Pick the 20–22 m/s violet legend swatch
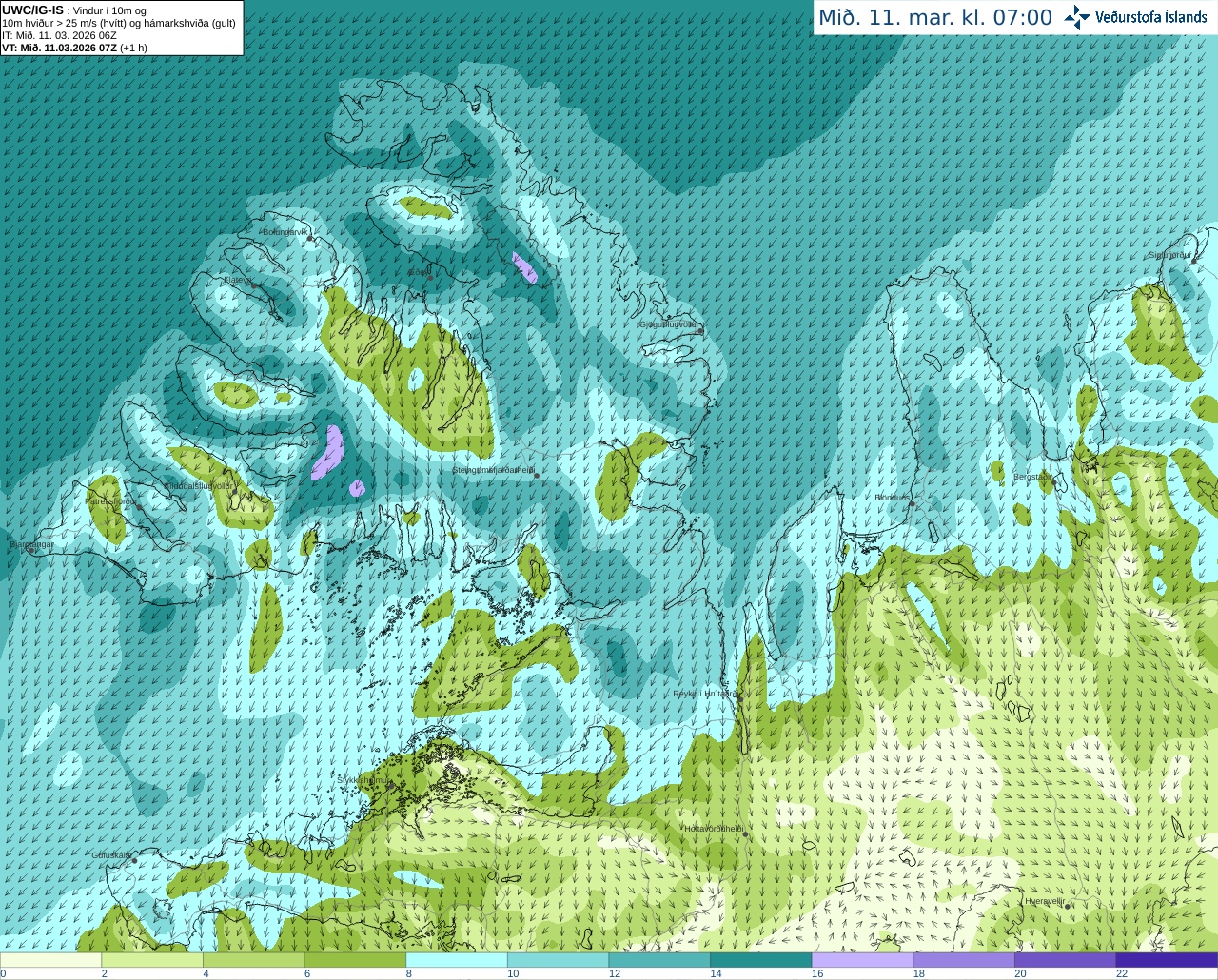 pos(1066,960)
